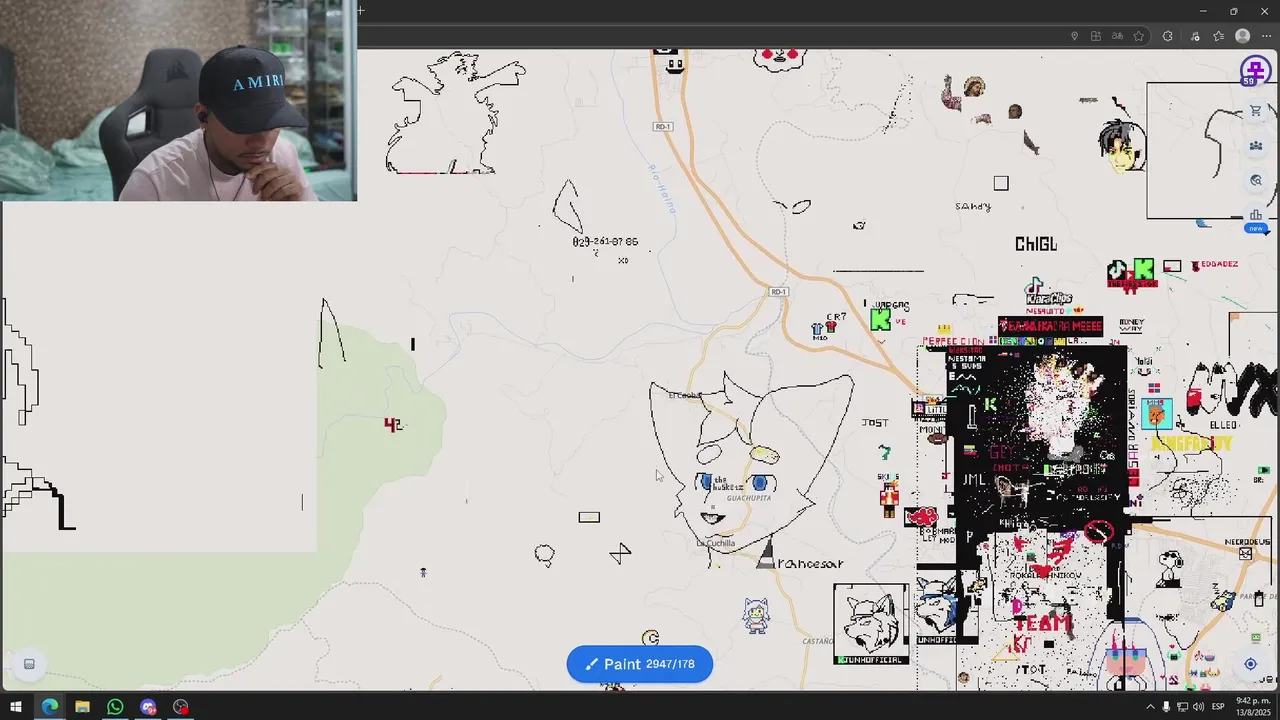Open the browser extensions puzzle icon
The height and width of the screenshot is (720, 1280).
click(x=1167, y=36)
